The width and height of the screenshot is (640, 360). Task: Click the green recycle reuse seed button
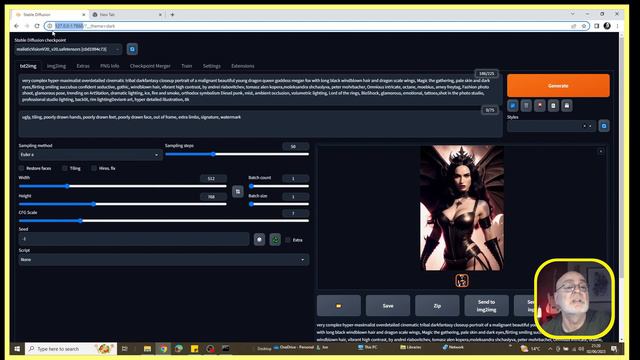coord(276,240)
